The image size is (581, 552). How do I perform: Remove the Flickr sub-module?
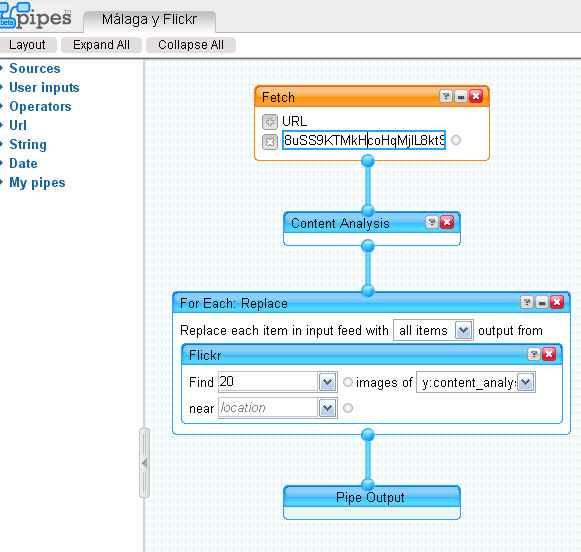tap(549, 354)
